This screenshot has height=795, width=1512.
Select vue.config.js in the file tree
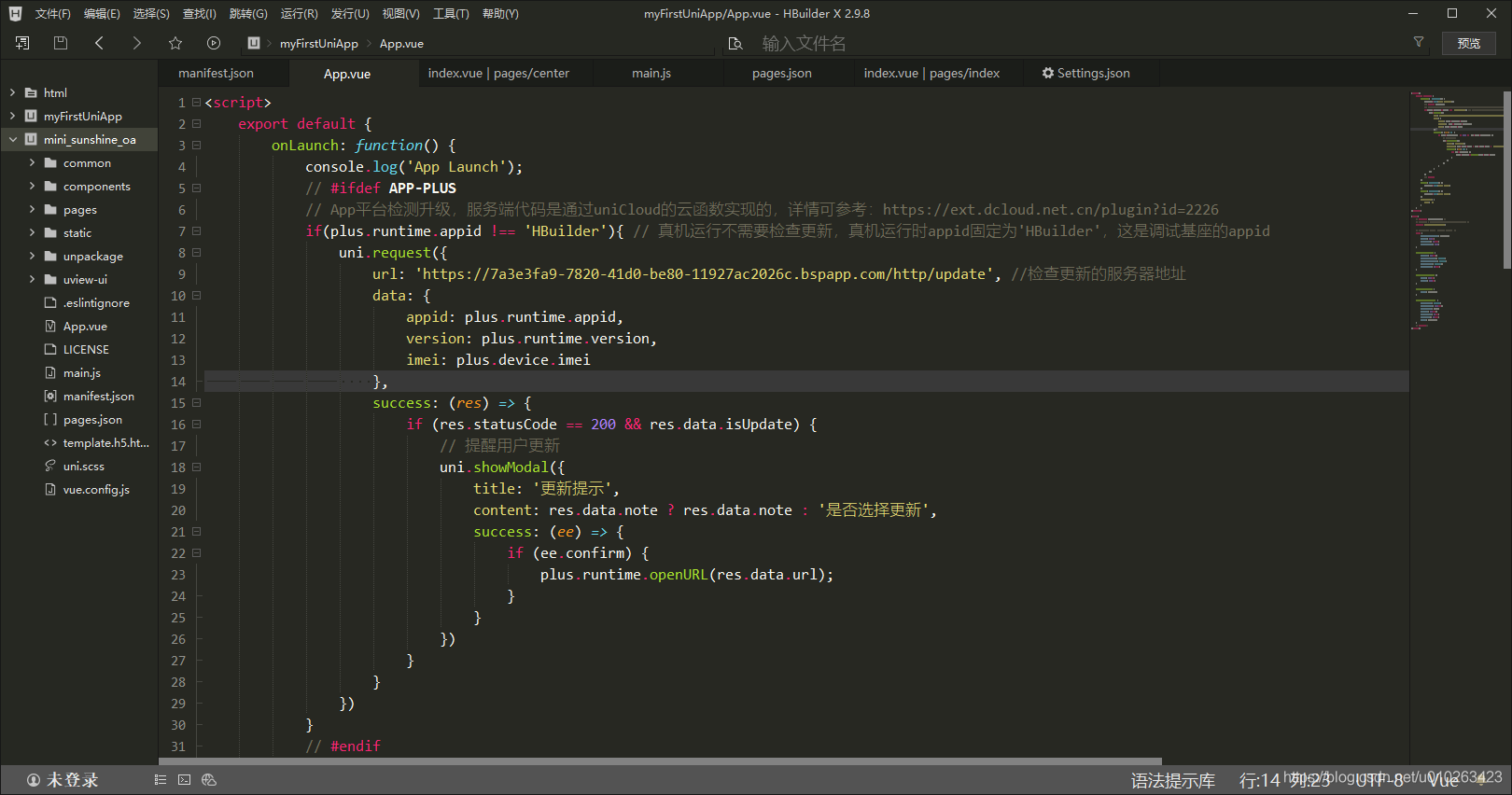click(96, 489)
